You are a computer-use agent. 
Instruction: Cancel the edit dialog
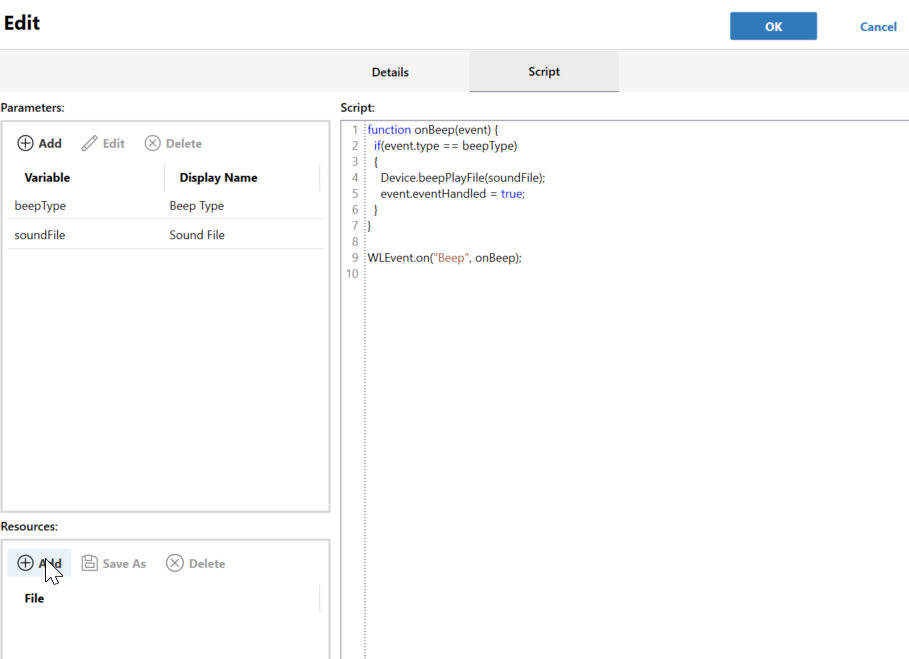(x=878, y=26)
